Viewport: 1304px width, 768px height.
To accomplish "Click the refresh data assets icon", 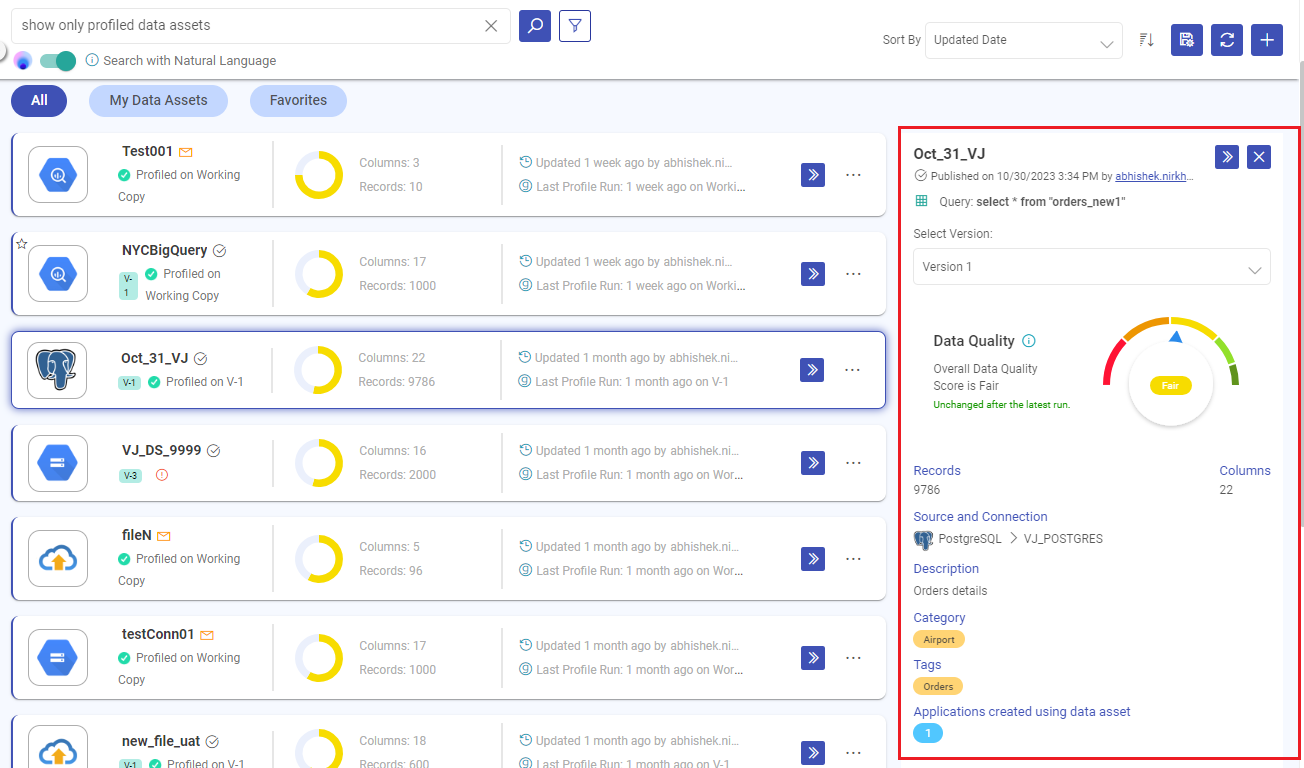I will pyautogui.click(x=1226, y=40).
